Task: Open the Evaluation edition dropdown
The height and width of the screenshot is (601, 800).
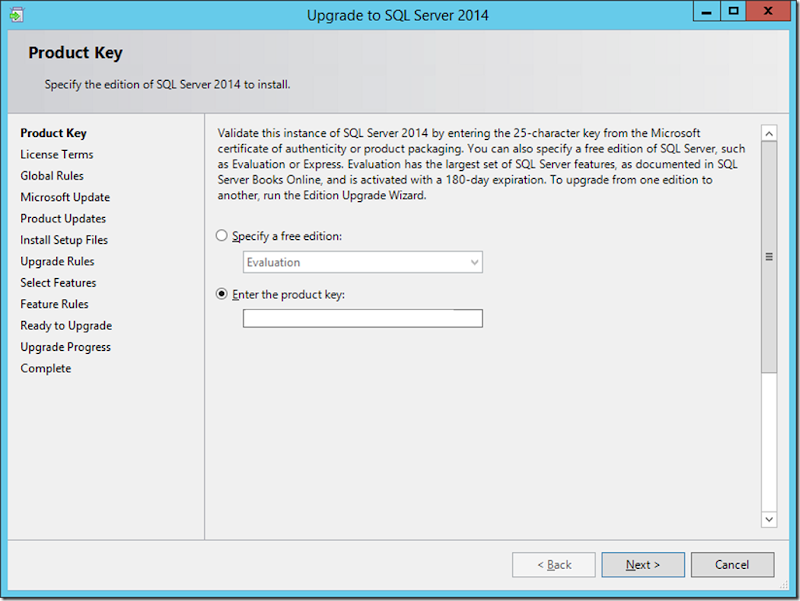Action: pyautogui.click(x=363, y=262)
